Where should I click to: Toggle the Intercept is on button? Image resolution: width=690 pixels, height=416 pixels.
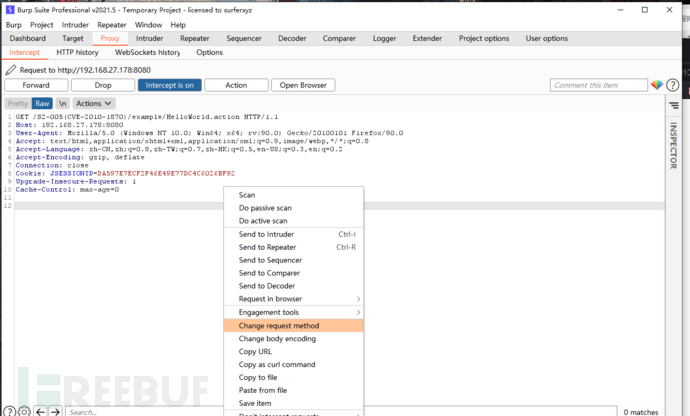168,86
